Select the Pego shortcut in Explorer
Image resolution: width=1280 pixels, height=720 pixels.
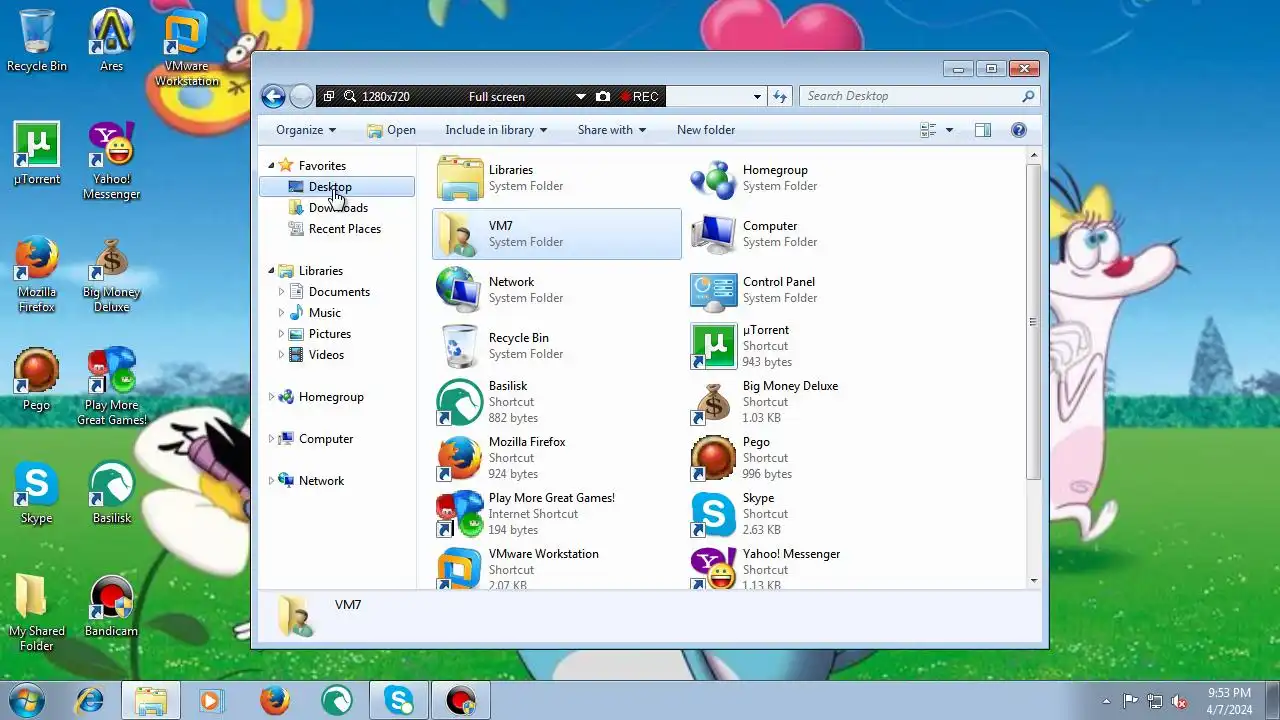(811, 458)
